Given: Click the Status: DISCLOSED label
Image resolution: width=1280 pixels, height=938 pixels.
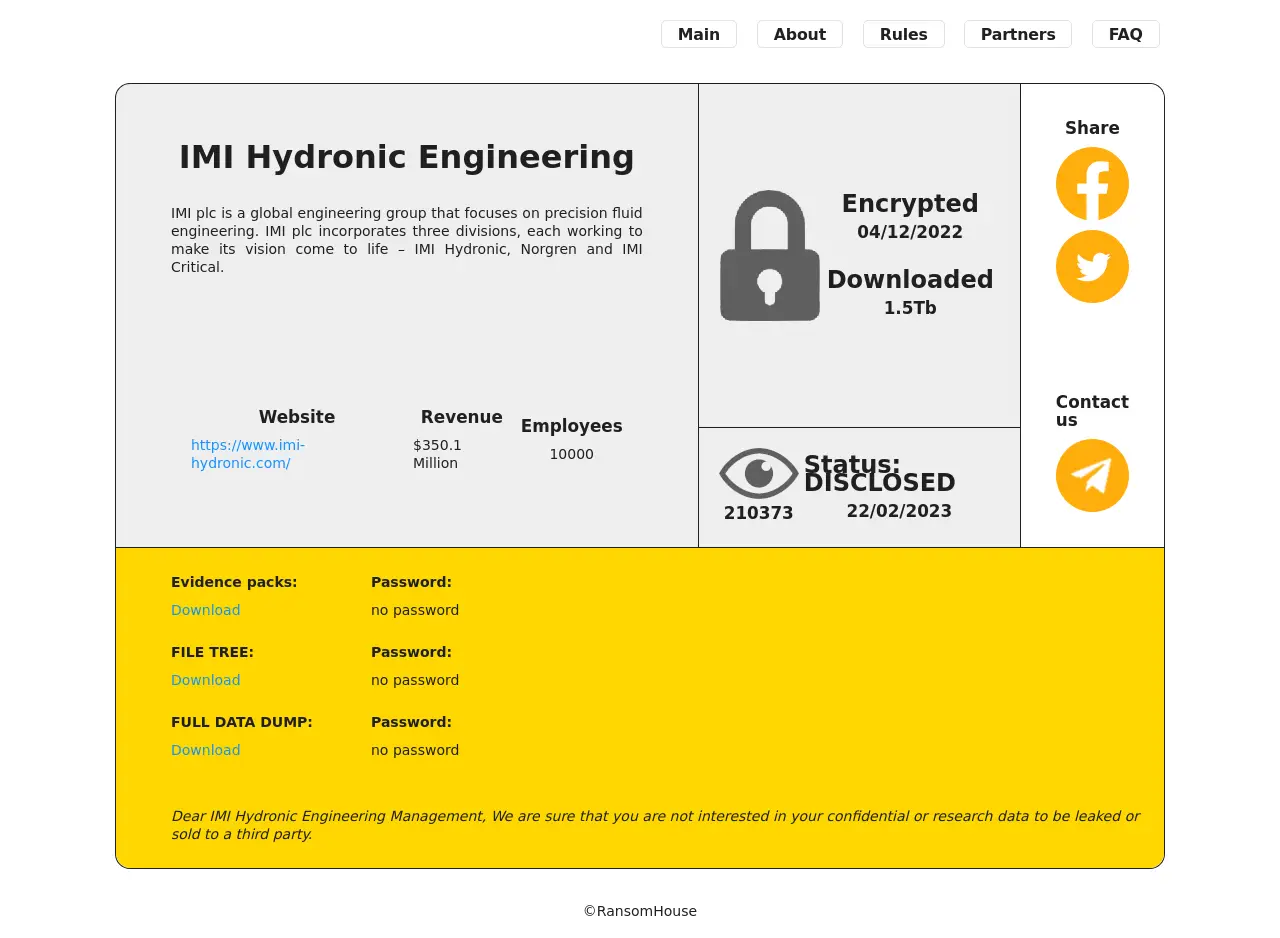Looking at the screenshot, I should [x=879, y=474].
